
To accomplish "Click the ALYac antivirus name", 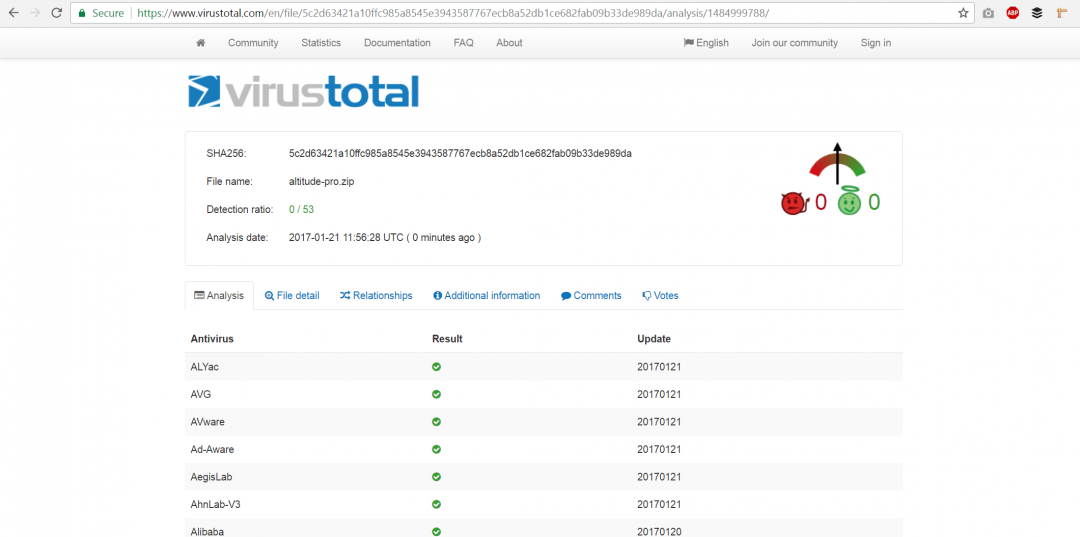I will coord(205,367).
